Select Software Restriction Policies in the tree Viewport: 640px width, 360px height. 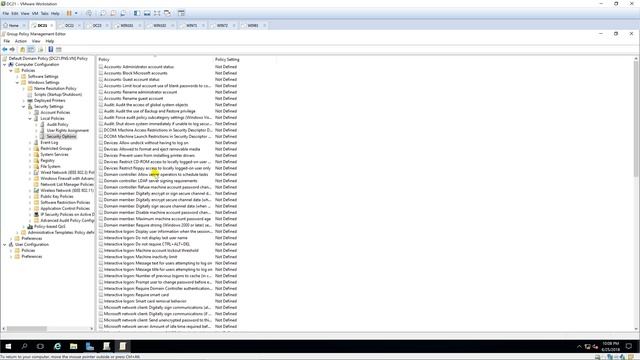pyautogui.click(x=65, y=202)
